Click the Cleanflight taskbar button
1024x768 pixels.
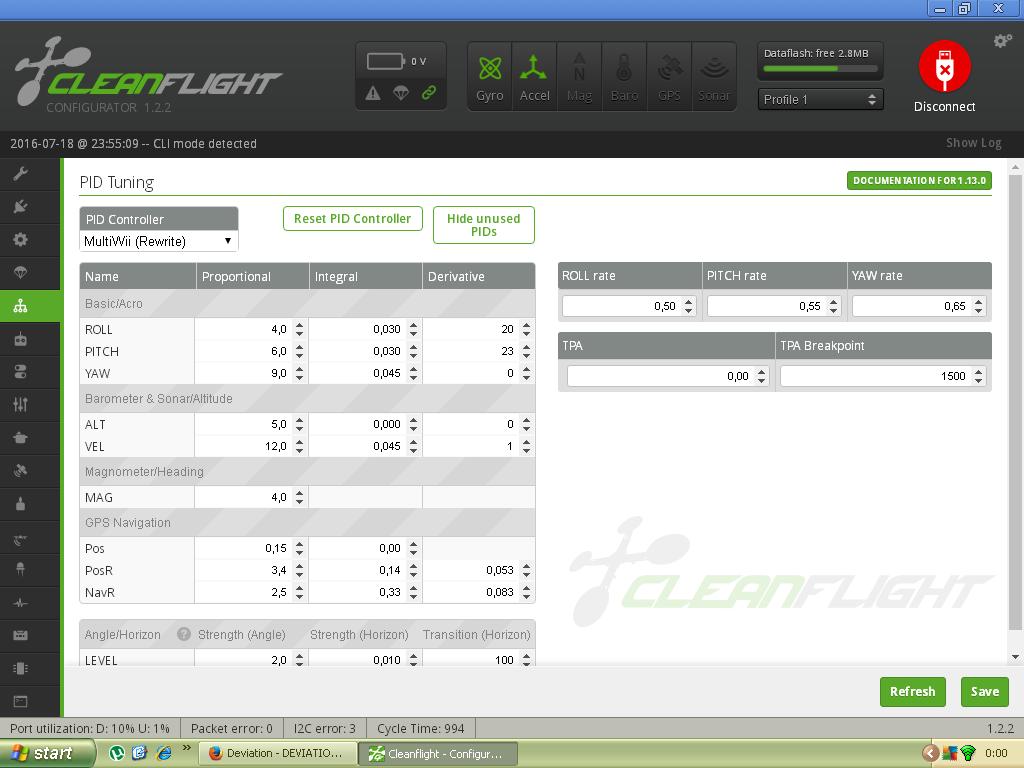[438, 754]
